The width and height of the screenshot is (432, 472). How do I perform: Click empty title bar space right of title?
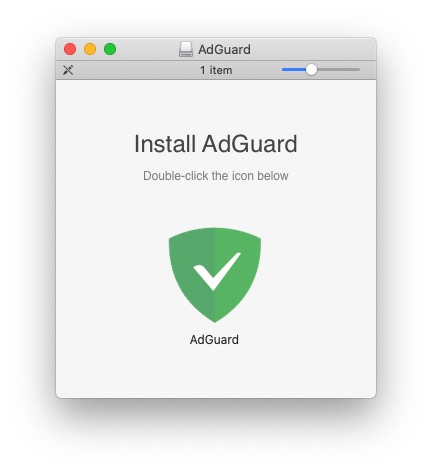(x=313, y=49)
